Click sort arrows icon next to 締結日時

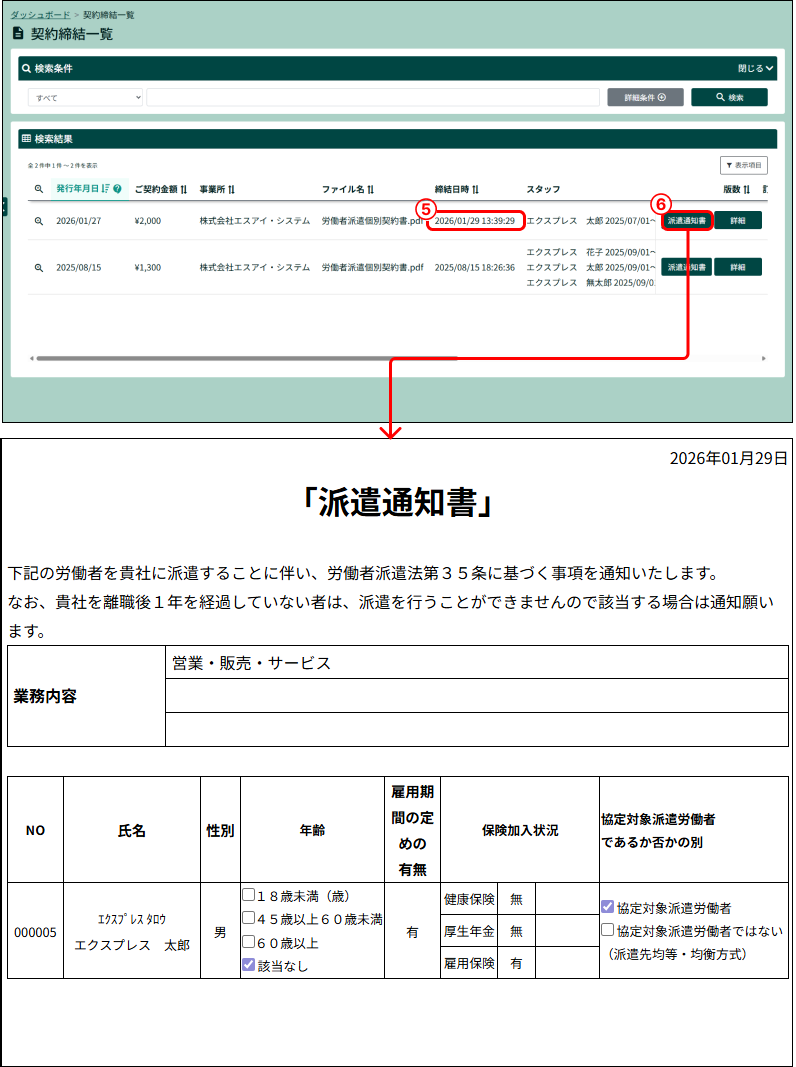coord(476,189)
